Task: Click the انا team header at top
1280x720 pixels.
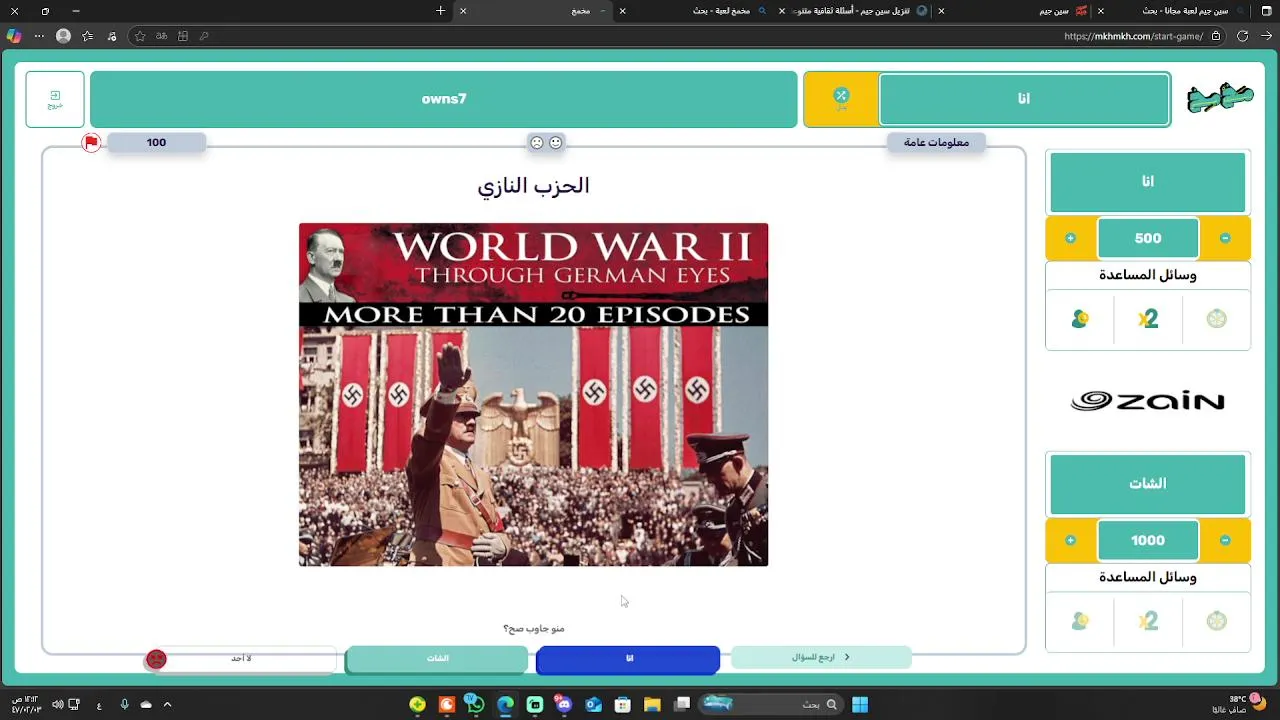Action: point(1024,99)
